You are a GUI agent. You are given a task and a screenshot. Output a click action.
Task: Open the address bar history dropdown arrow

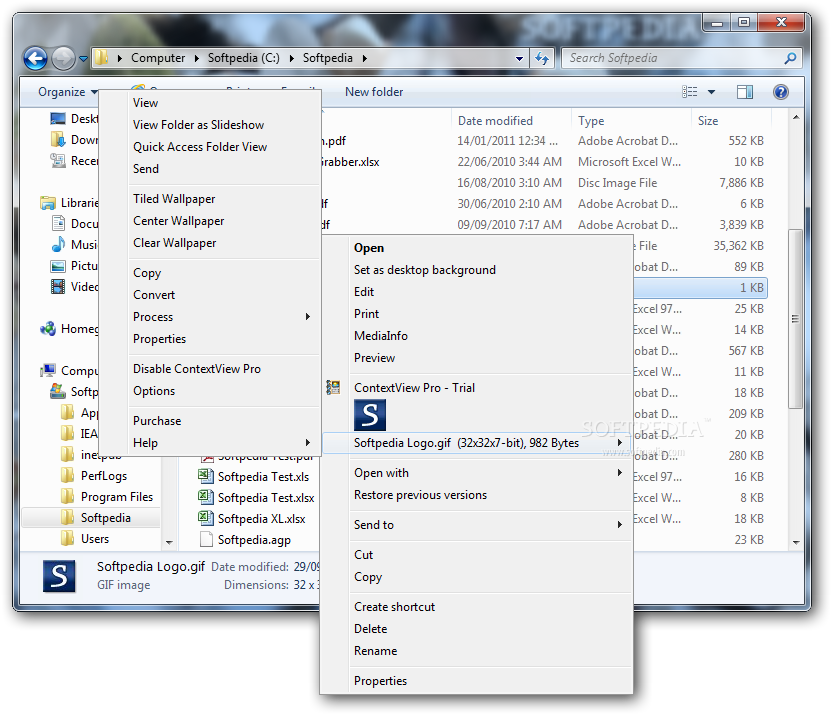click(519, 58)
